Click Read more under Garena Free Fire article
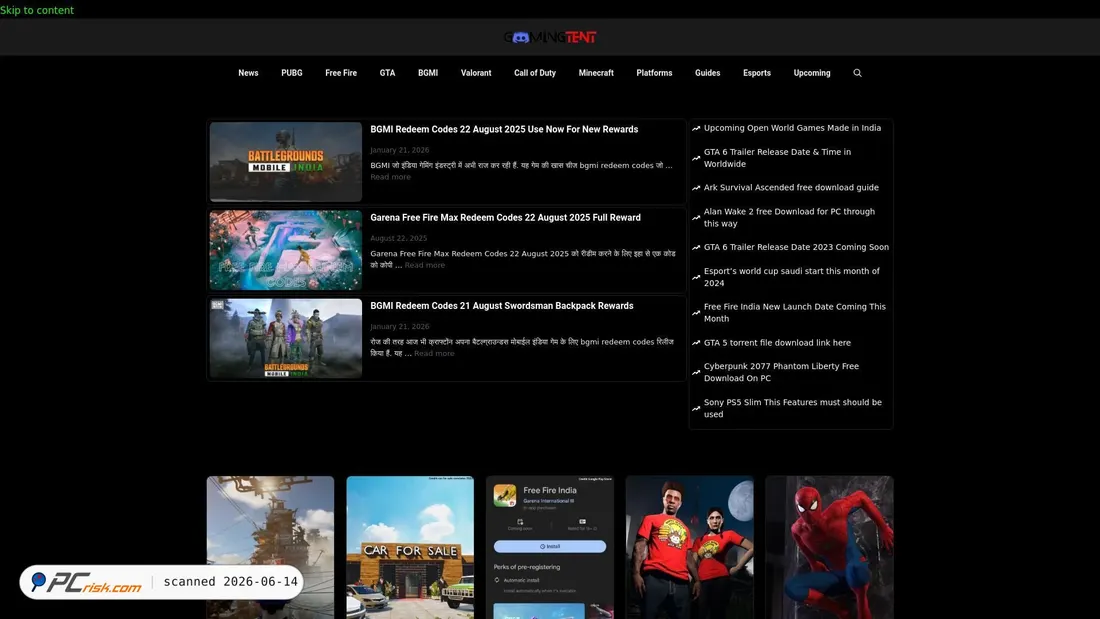This screenshot has height=619, width=1100. (x=424, y=265)
